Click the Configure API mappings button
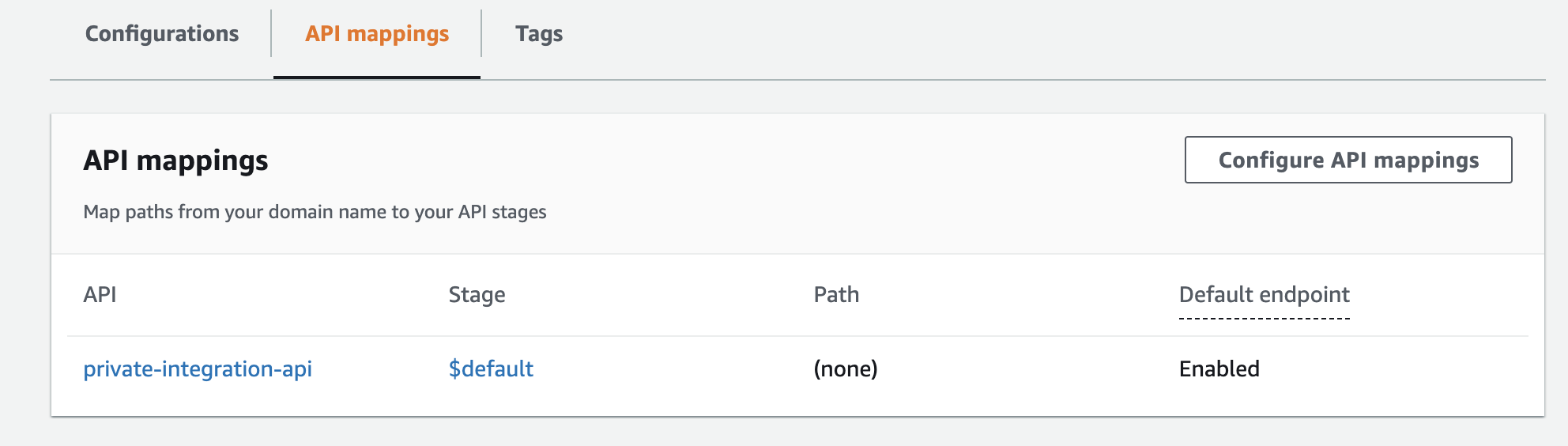This screenshot has width=1568, height=446. [1348, 160]
